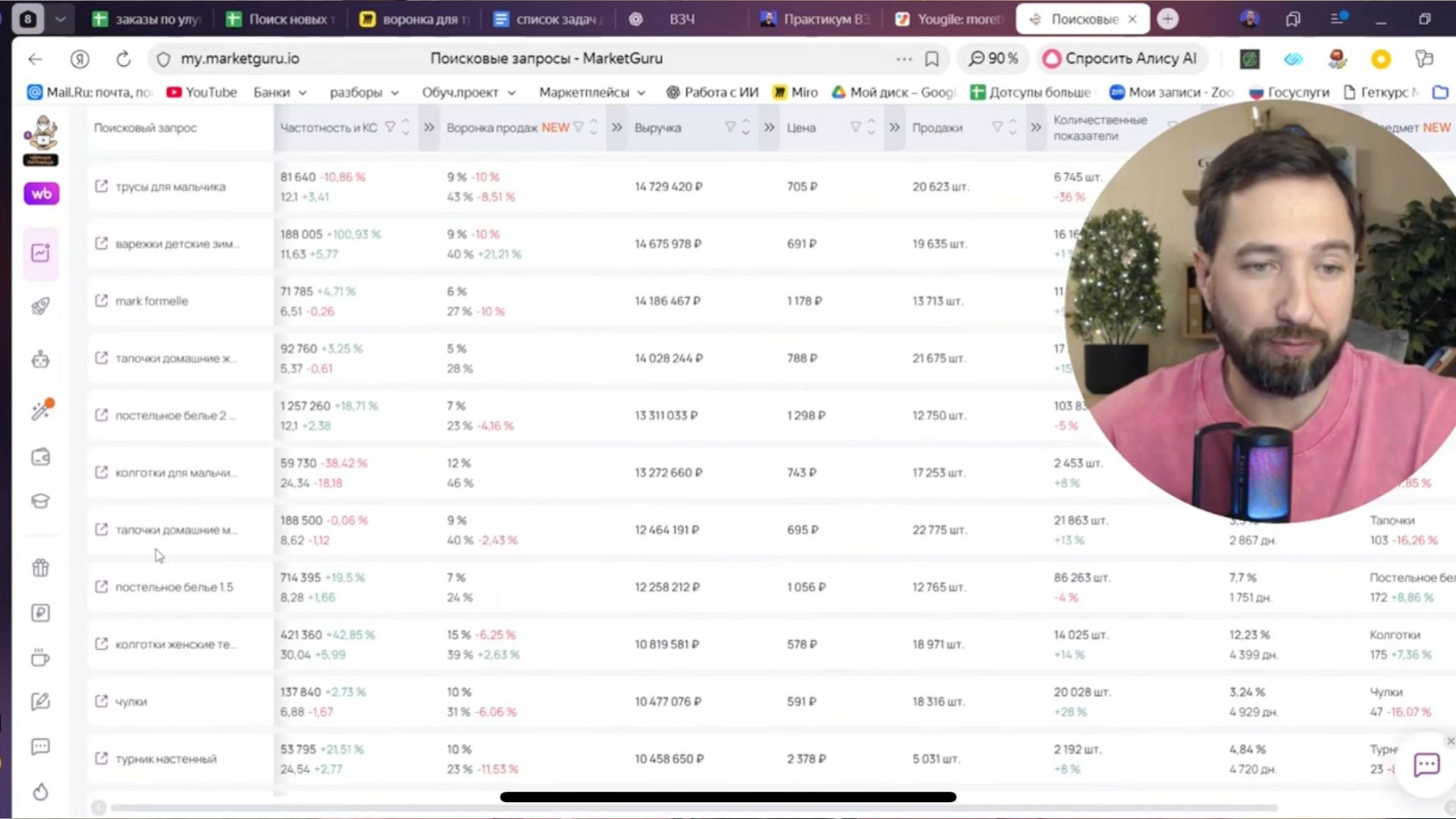Open the chat bubble sidebar icon
Image resolution: width=1456 pixels, height=819 pixels.
point(41,747)
